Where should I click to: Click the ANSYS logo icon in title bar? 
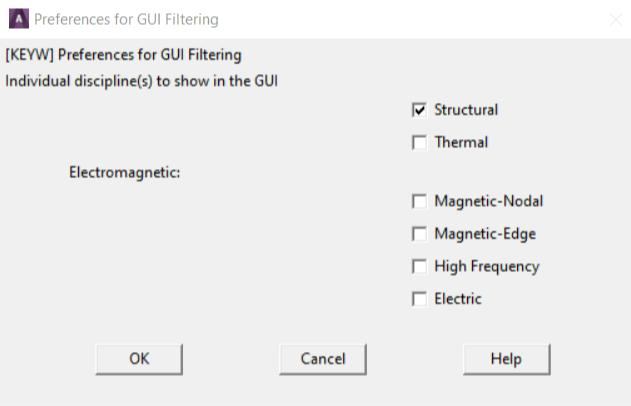17,19
